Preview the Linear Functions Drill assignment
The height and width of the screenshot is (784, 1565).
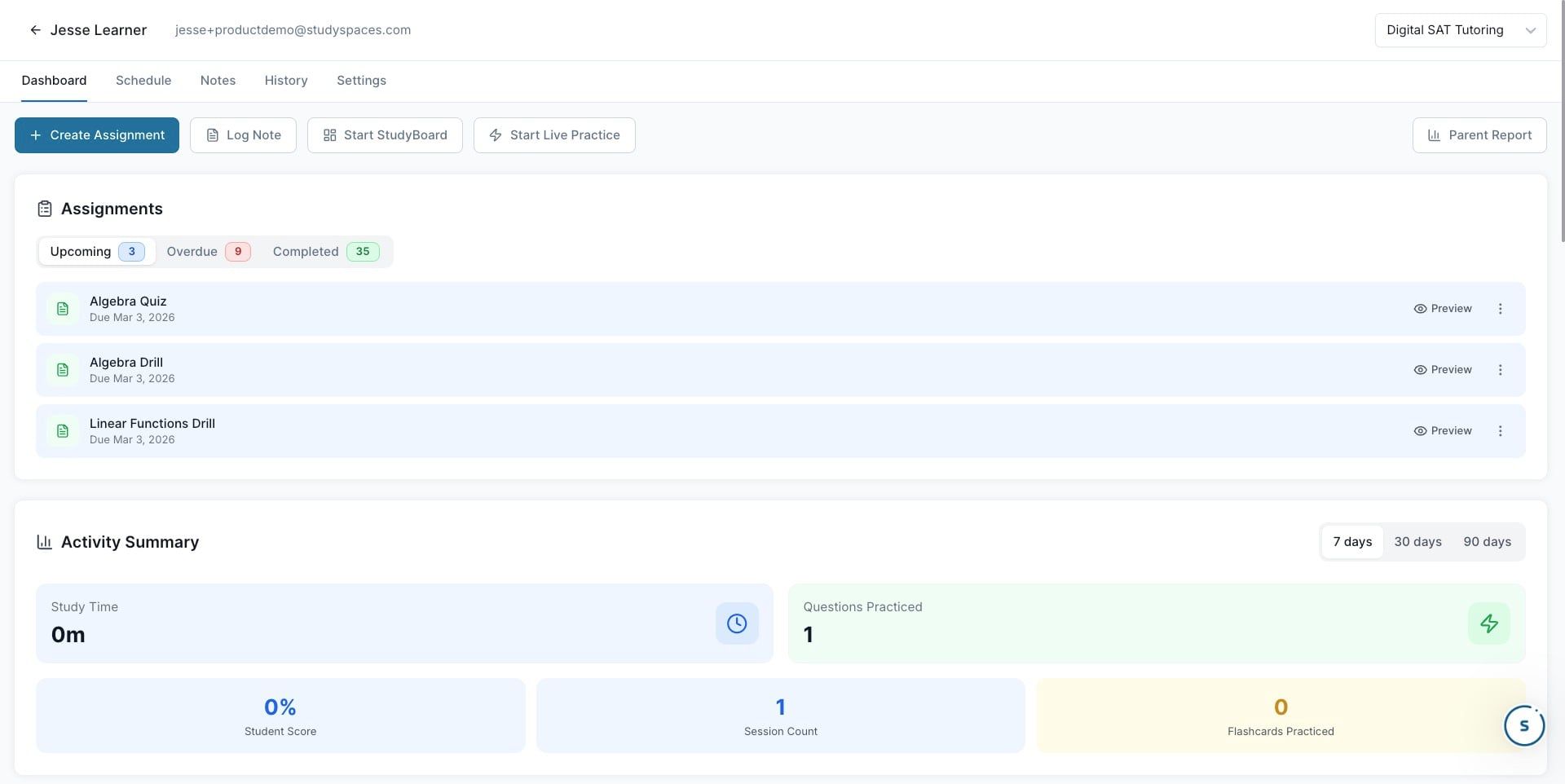click(x=1443, y=431)
